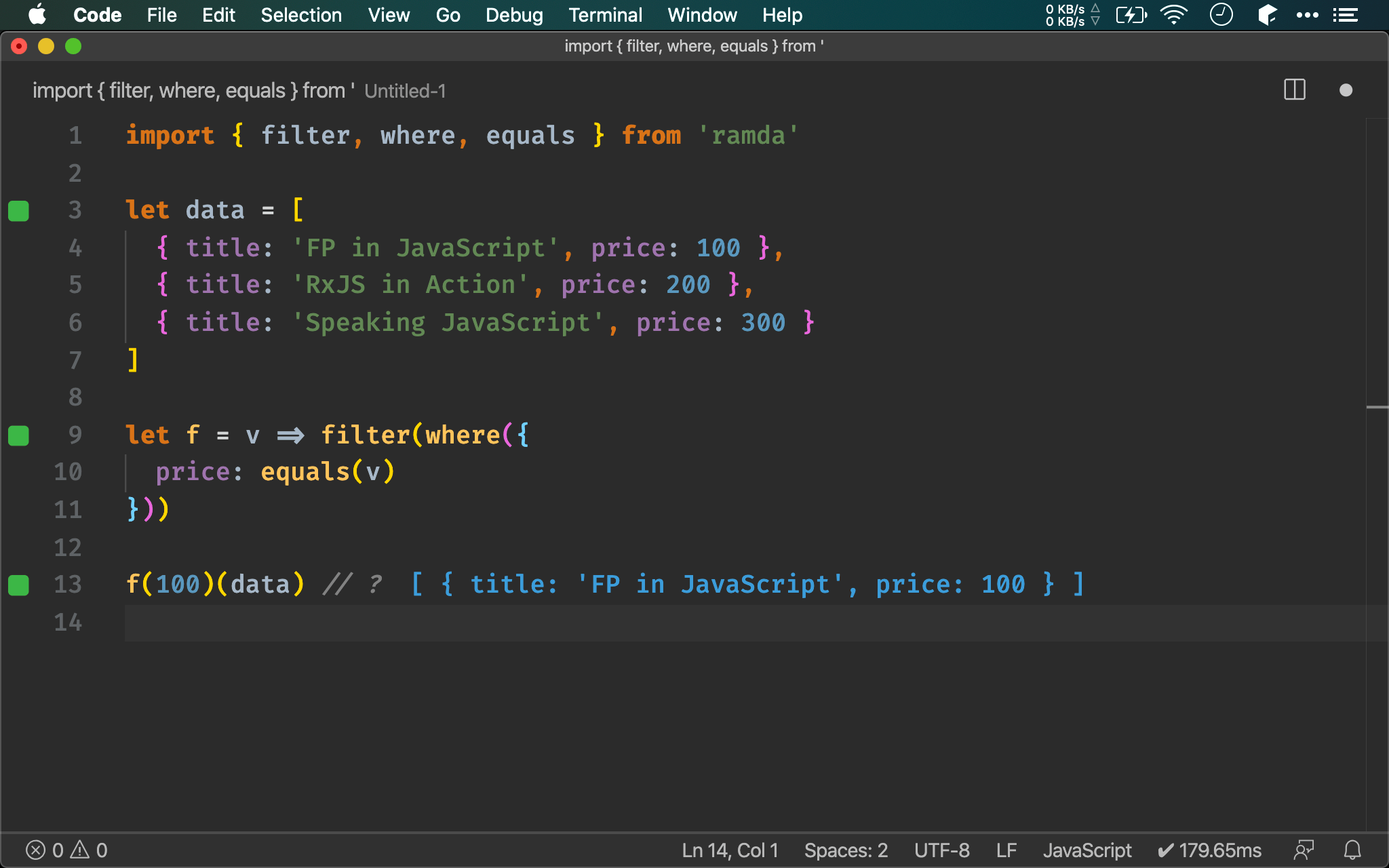The height and width of the screenshot is (868, 1389).
Task: Open the Go menu
Action: coord(448,15)
